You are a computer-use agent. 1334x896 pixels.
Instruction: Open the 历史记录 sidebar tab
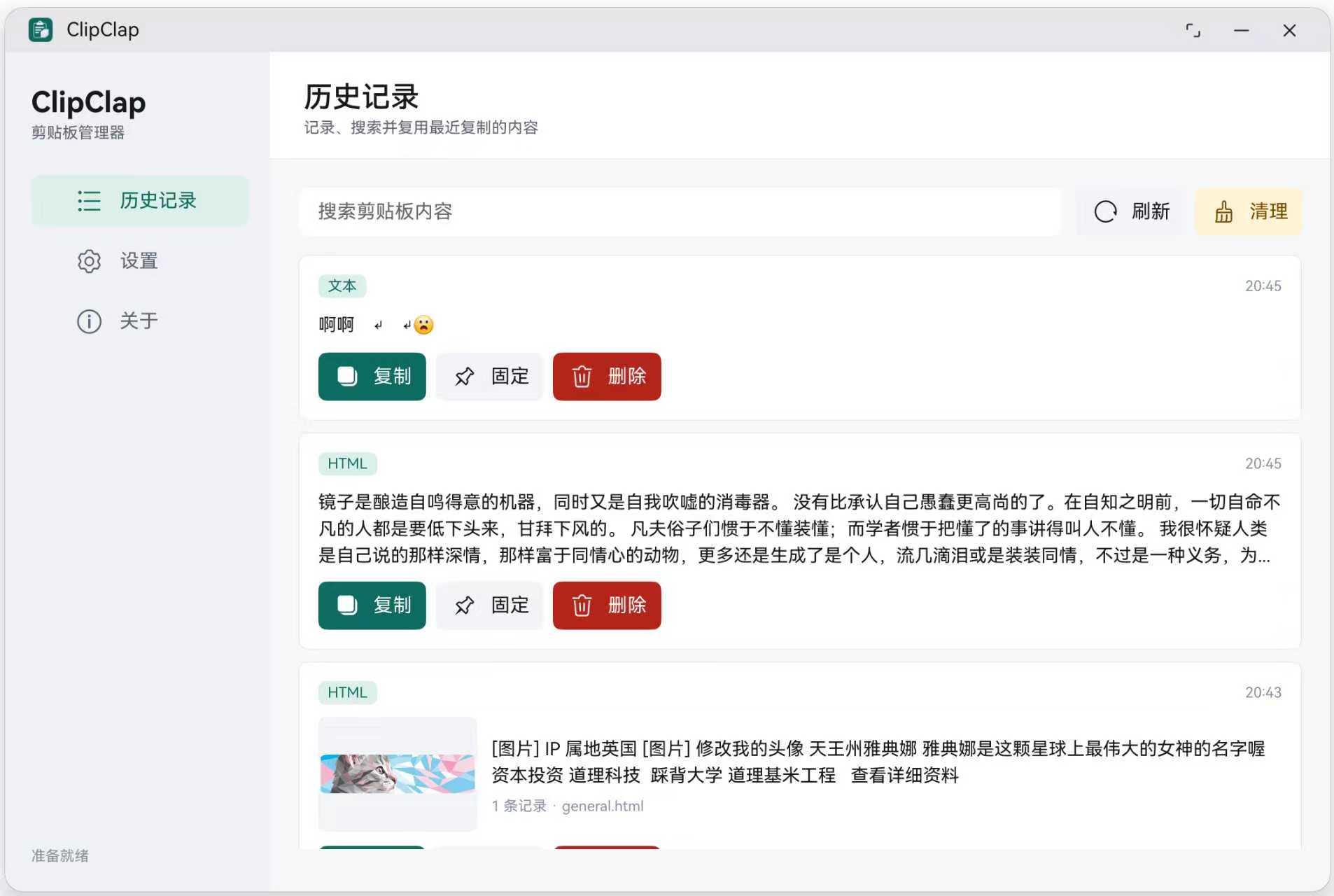pyautogui.click(x=140, y=201)
